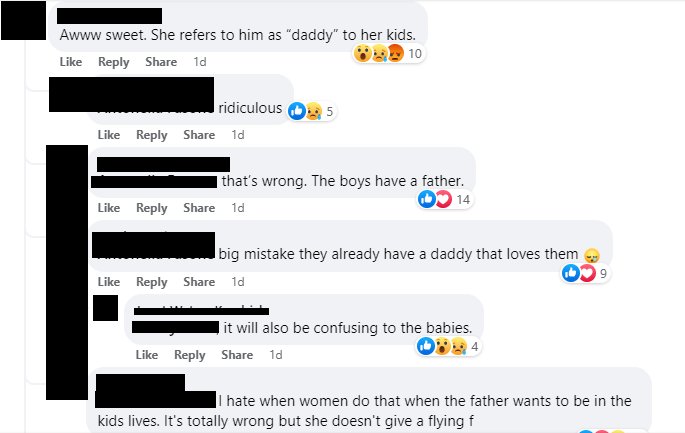
Task: Click the thumbs-up reaction on "boys have a father" comment
Action: [x=428, y=200]
